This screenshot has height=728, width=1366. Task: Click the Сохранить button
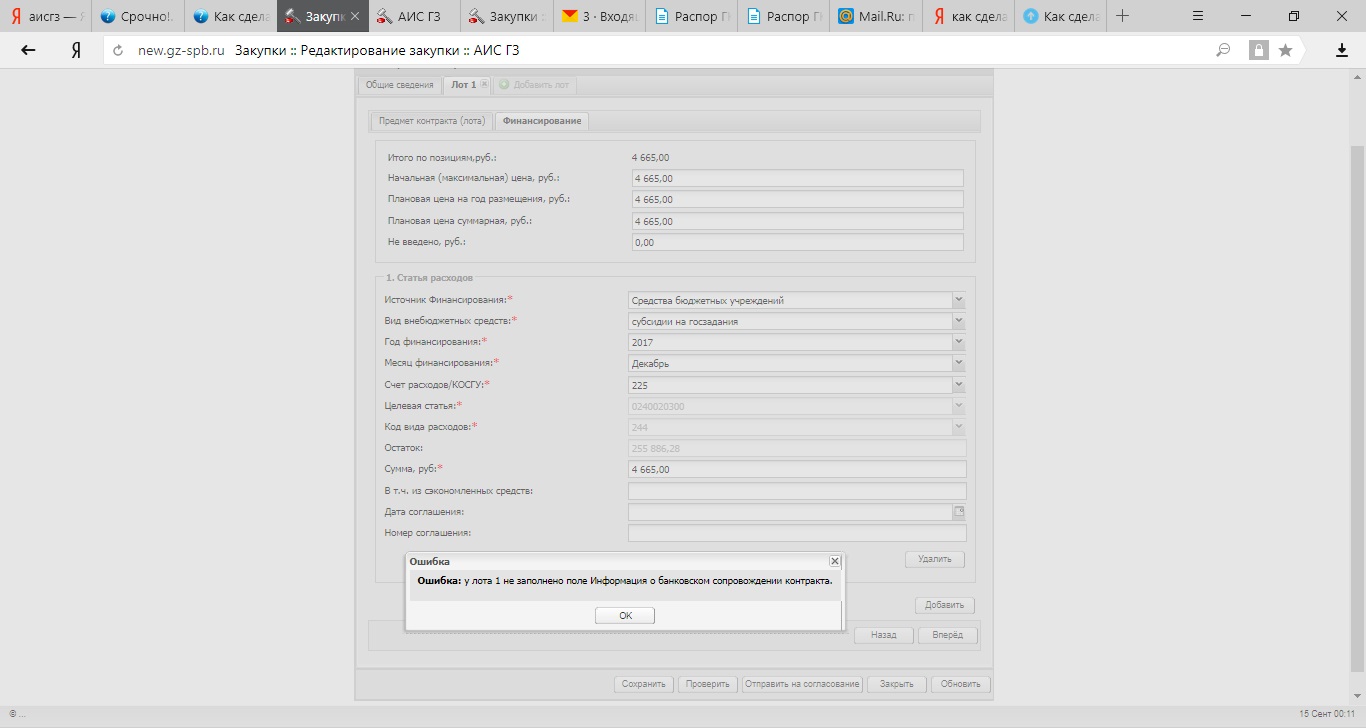(643, 685)
